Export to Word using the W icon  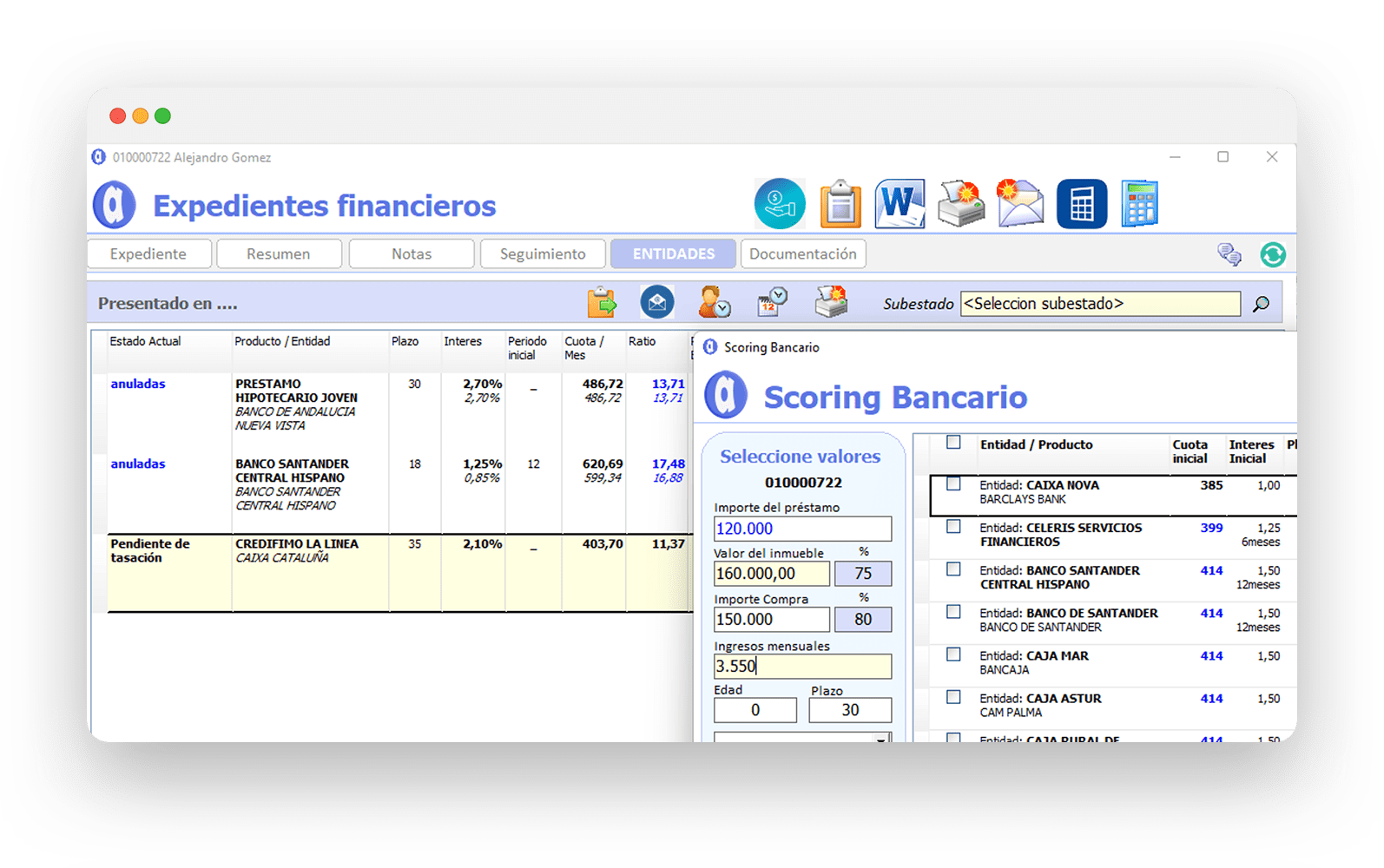(900, 204)
